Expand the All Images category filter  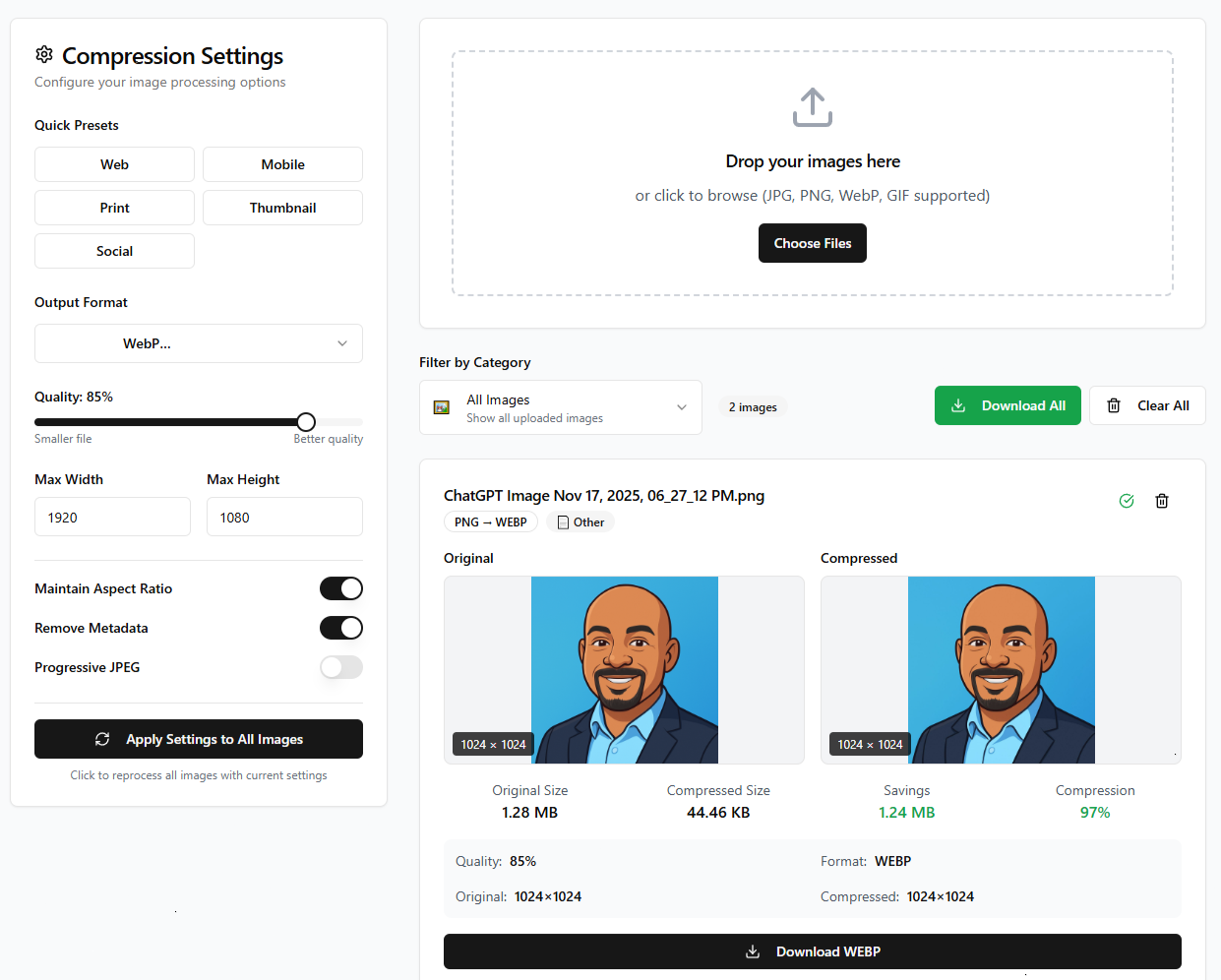point(561,407)
